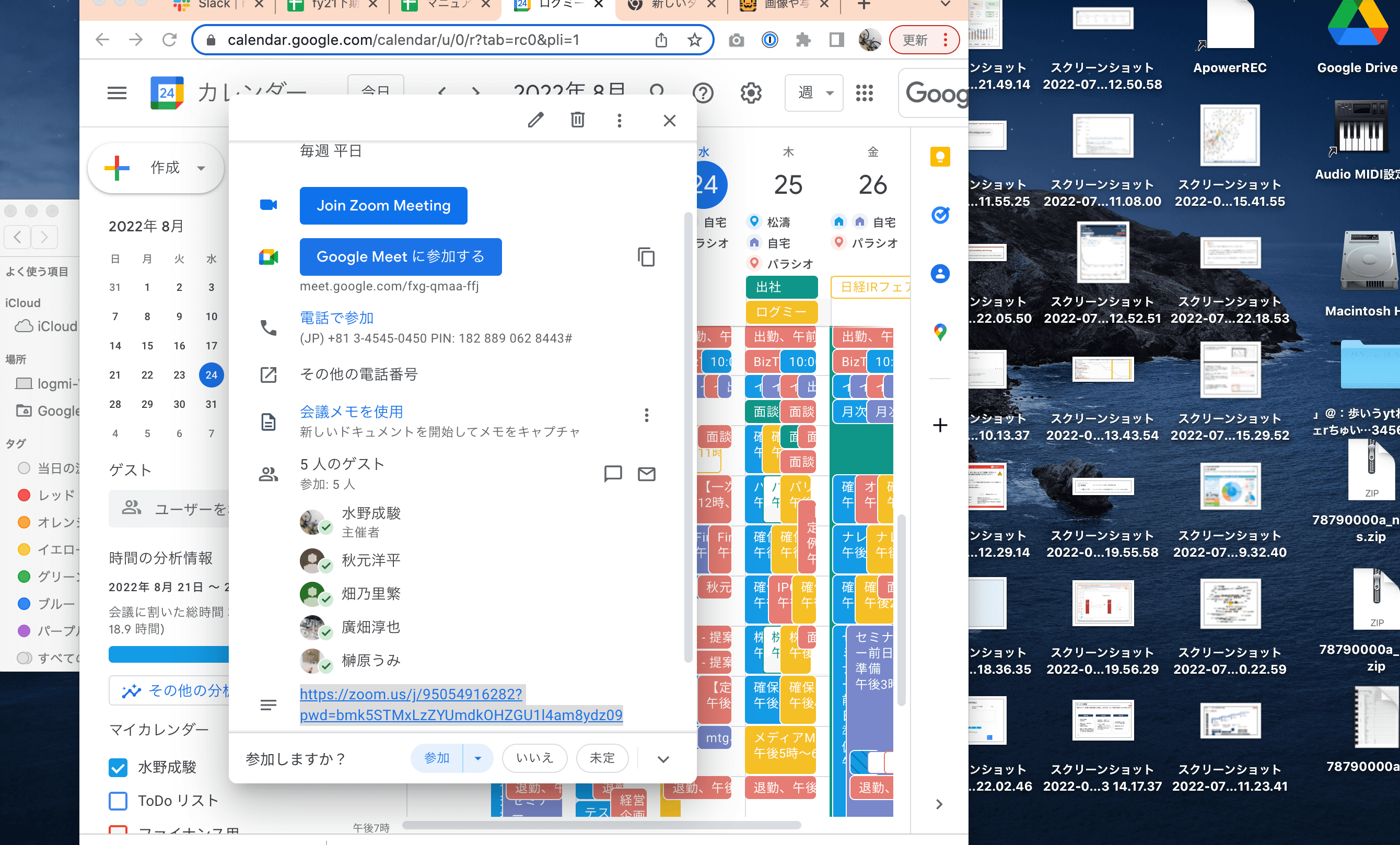Send chat message to guests icon

(x=612, y=474)
